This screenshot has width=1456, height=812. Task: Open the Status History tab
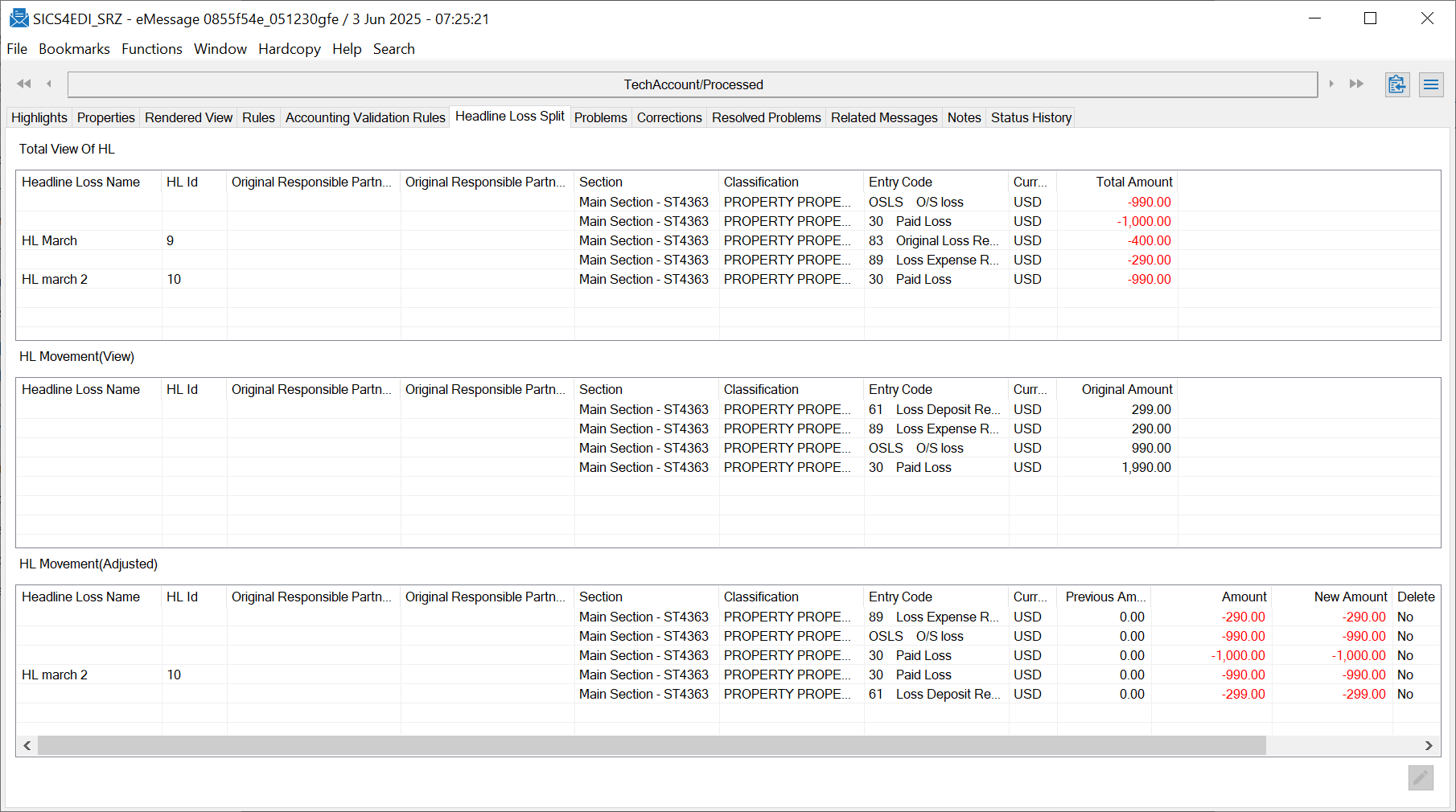(x=1030, y=117)
